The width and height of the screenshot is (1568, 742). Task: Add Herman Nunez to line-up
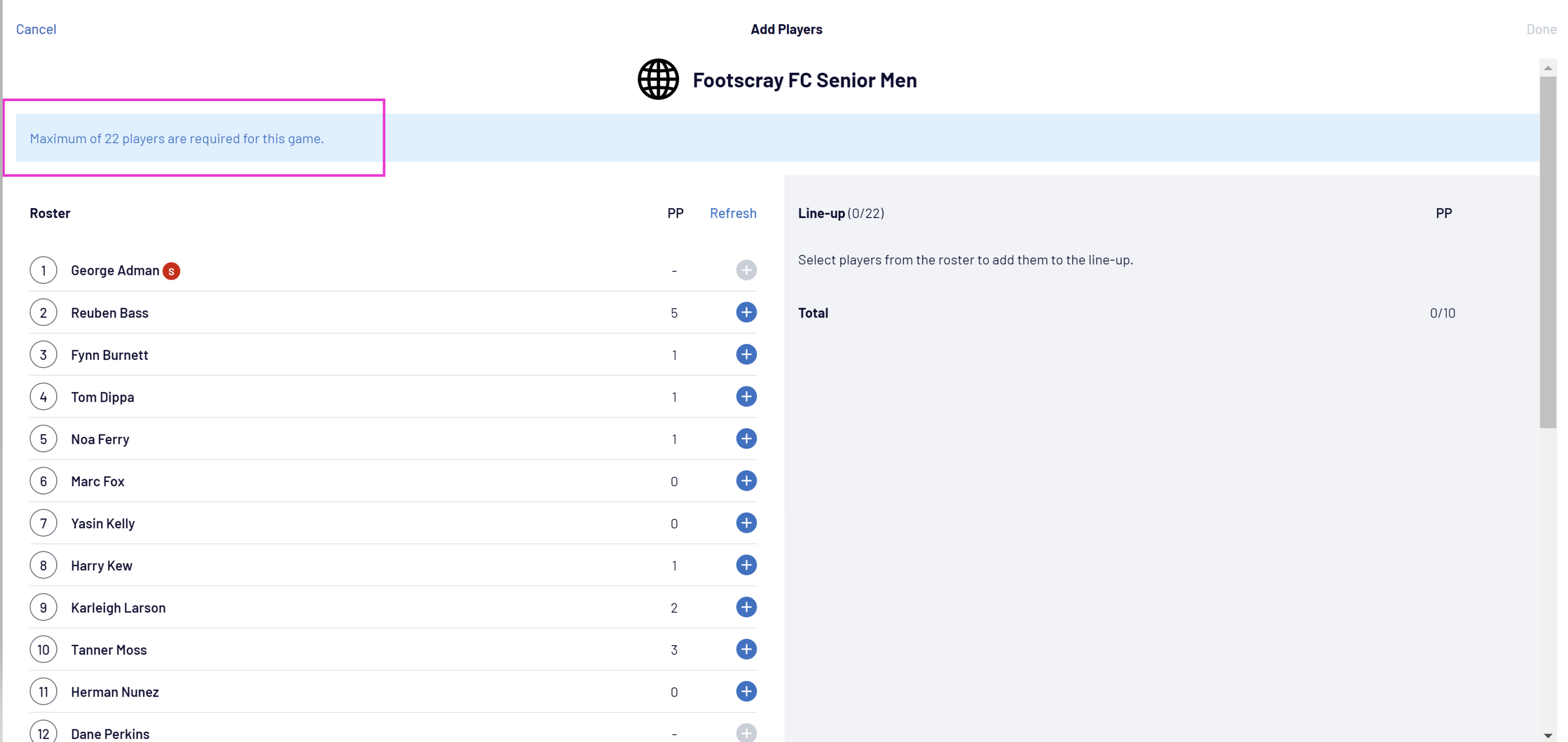[746, 691]
